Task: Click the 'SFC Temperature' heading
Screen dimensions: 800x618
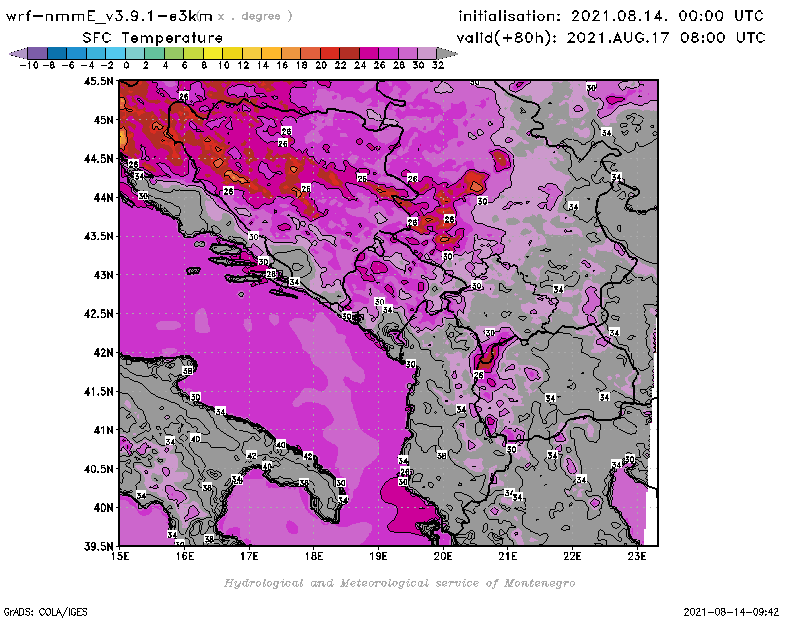Action: tap(153, 38)
